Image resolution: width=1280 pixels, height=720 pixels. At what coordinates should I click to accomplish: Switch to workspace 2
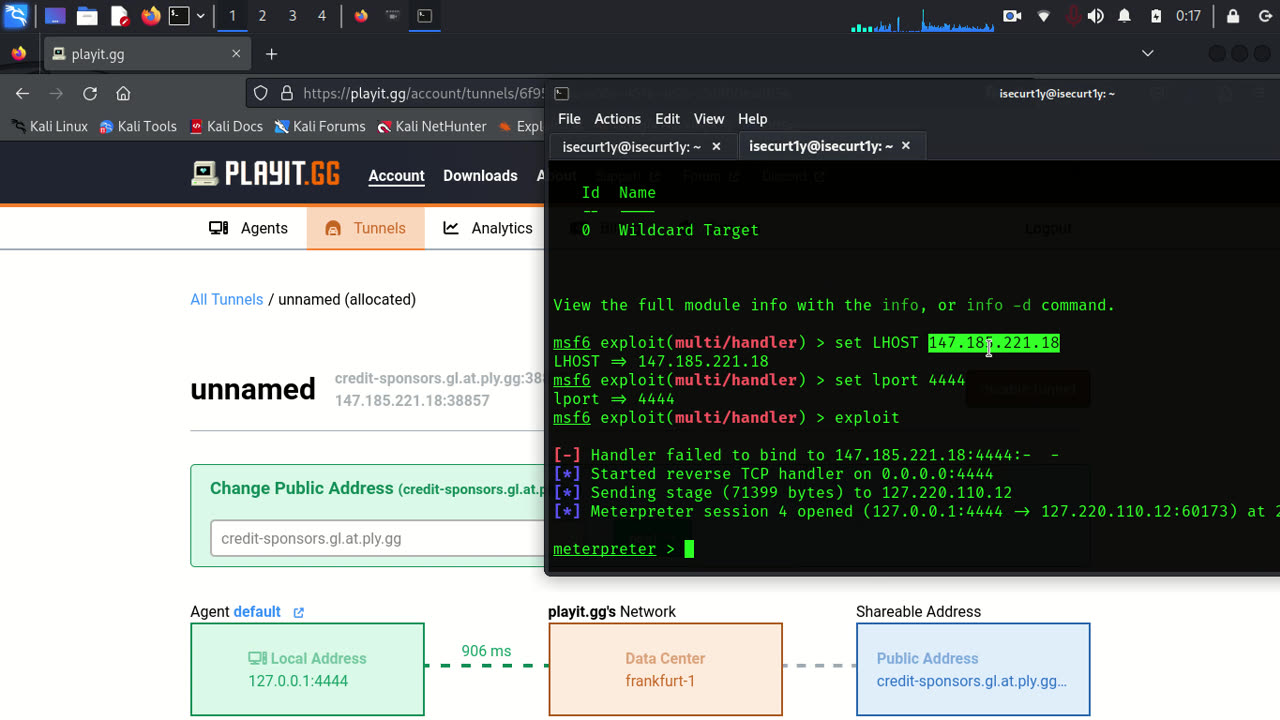point(262,16)
